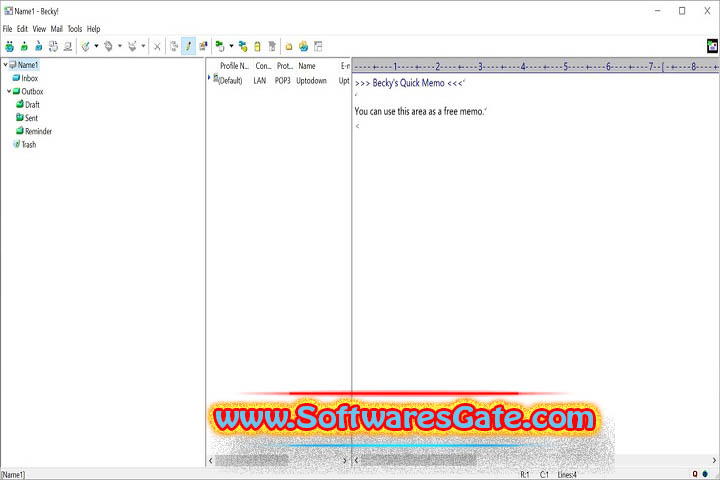Click the right arrow of memo pane scrollbar
The height and width of the screenshot is (480, 720).
pyautogui.click(x=714, y=460)
